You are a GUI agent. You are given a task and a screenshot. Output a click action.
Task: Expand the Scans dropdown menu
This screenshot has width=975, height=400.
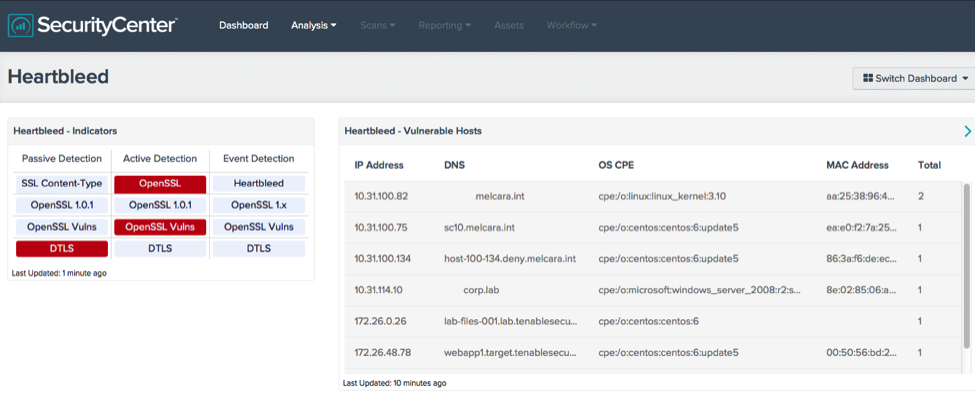(377, 26)
